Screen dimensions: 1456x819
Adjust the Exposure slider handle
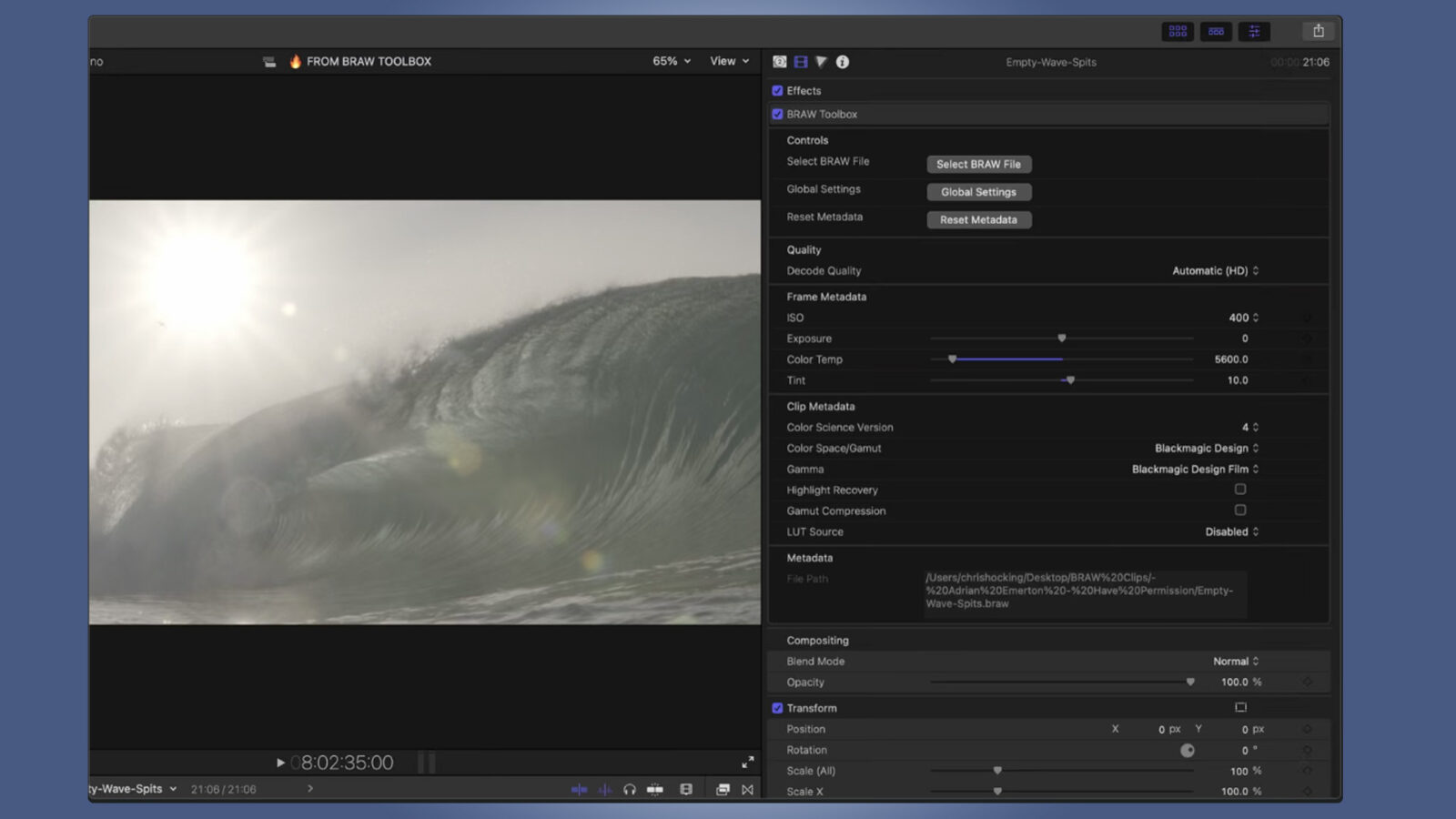(x=1062, y=339)
